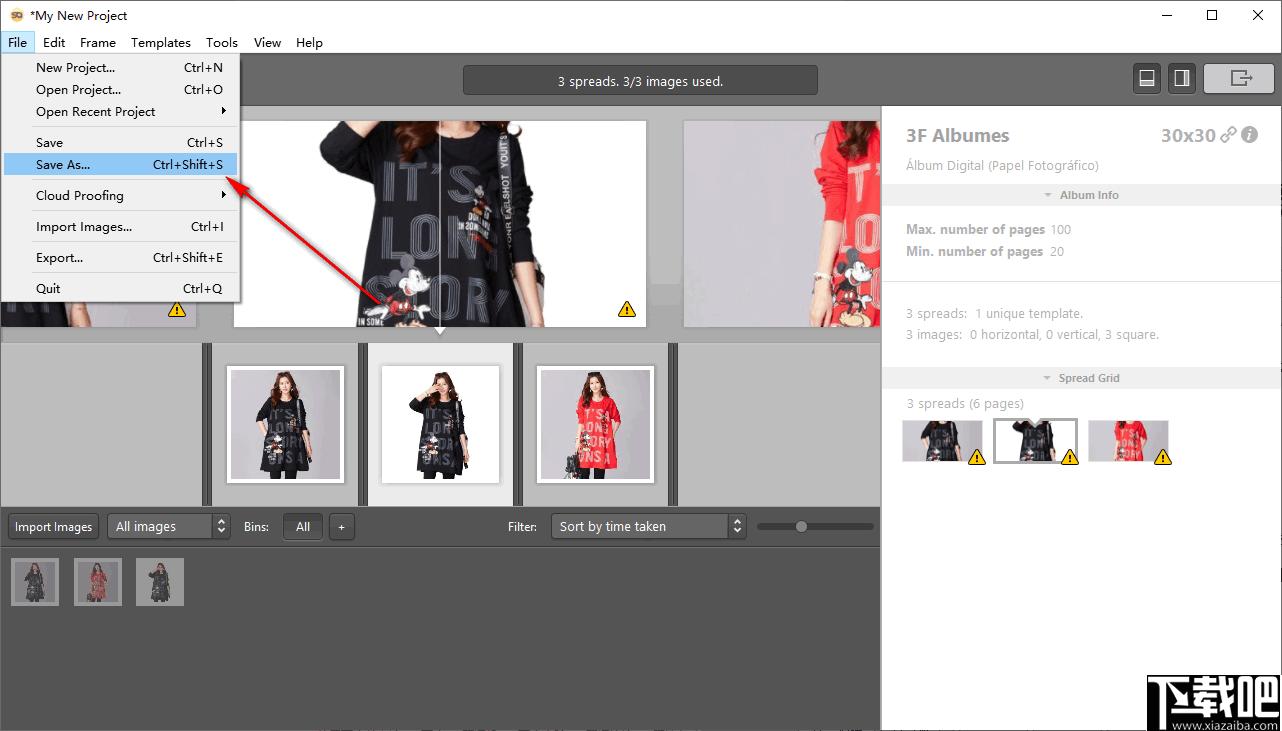Toggle the bottom panel layout icon
This screenshot has width=1282, height=731.
pyautogui.click(x=1147, y=79)
